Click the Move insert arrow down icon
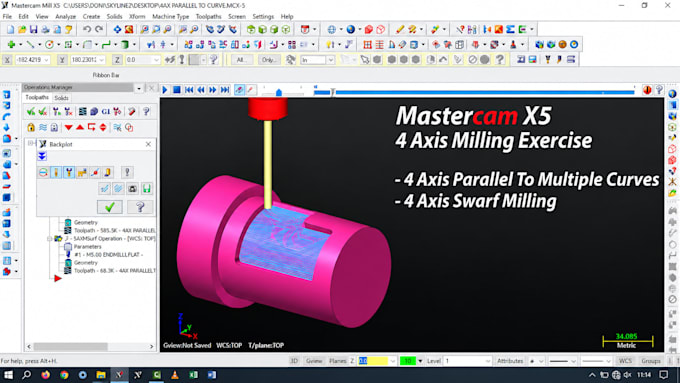680x383 pixels. click(x=69, y=128)
